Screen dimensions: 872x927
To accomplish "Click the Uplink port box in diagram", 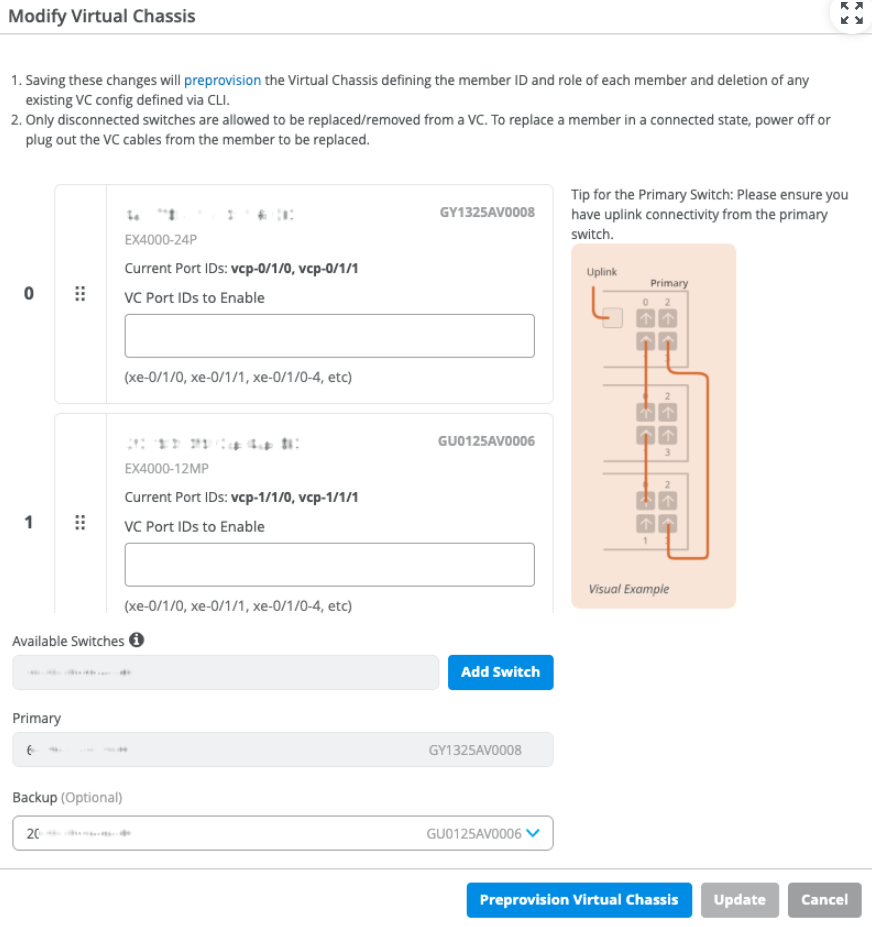I will pos(613,318).
